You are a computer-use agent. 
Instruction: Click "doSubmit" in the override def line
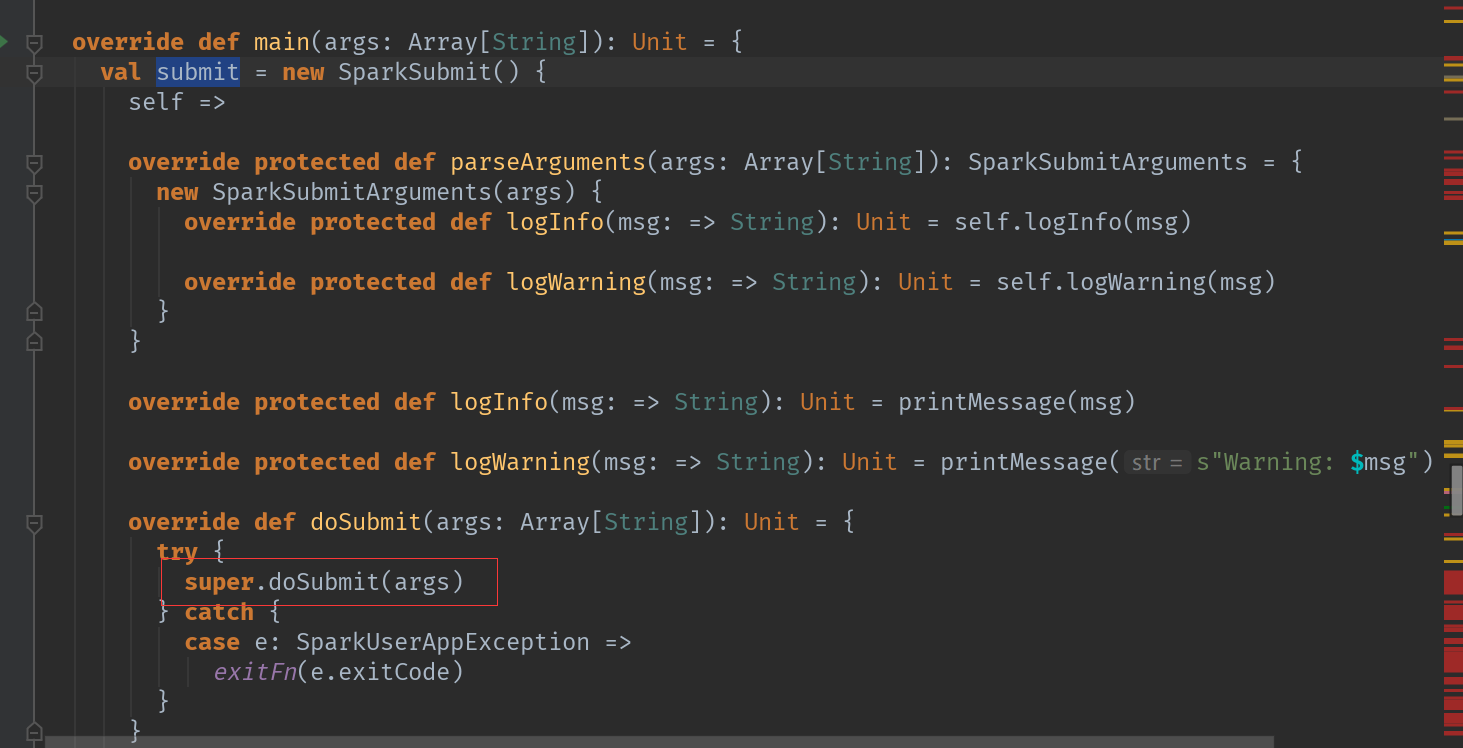tap(366, 522)
